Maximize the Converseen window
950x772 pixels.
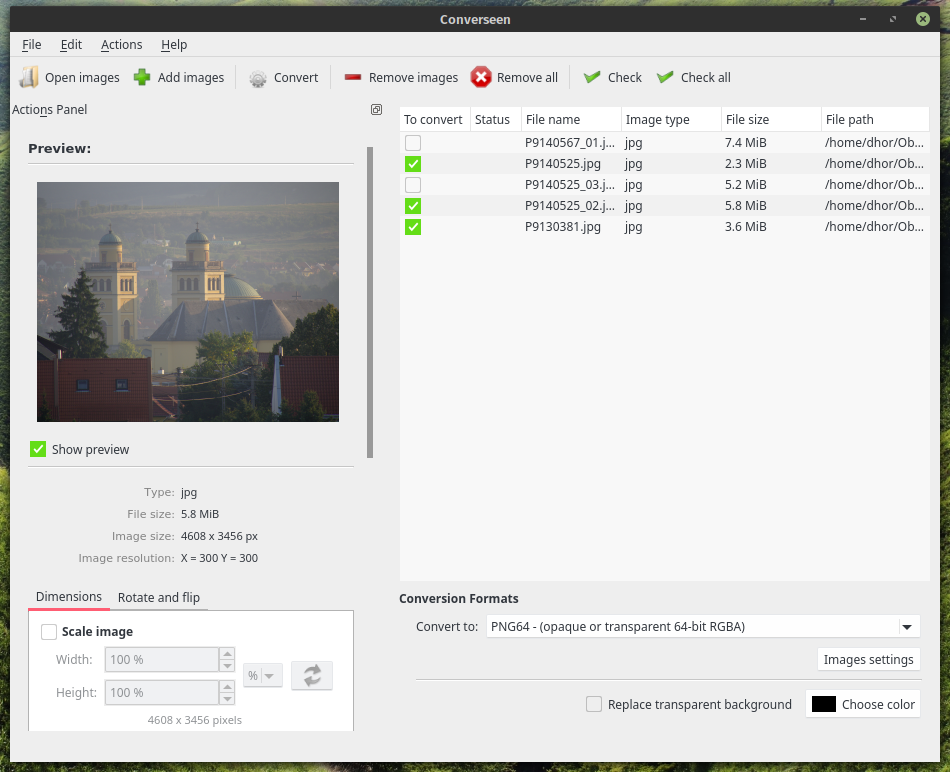892,19
